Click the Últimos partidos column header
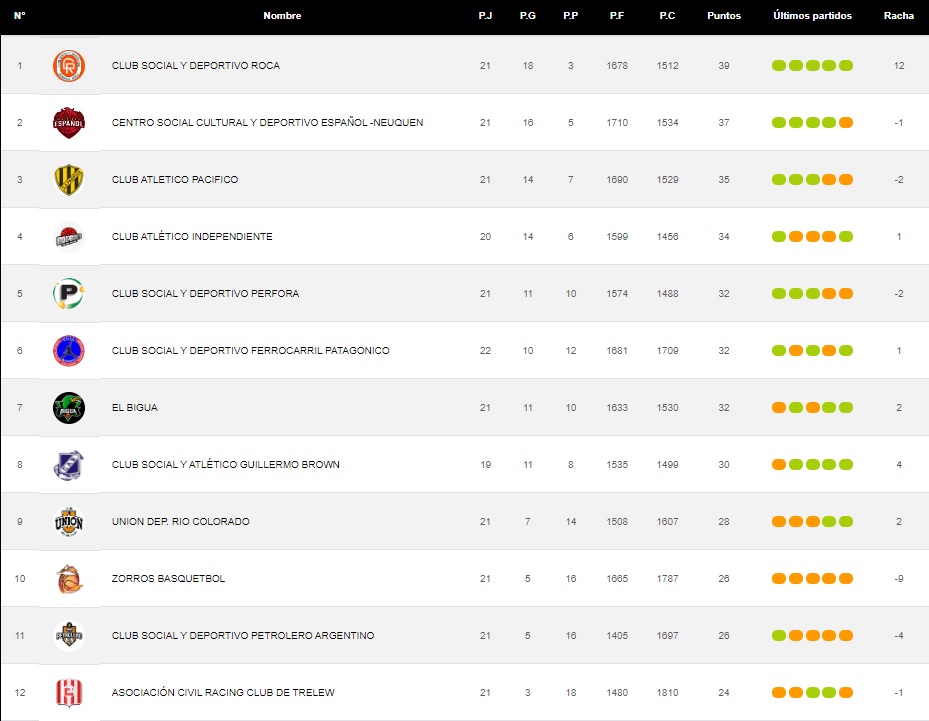This screenshot has width=929, height=721. coord(812,16)
